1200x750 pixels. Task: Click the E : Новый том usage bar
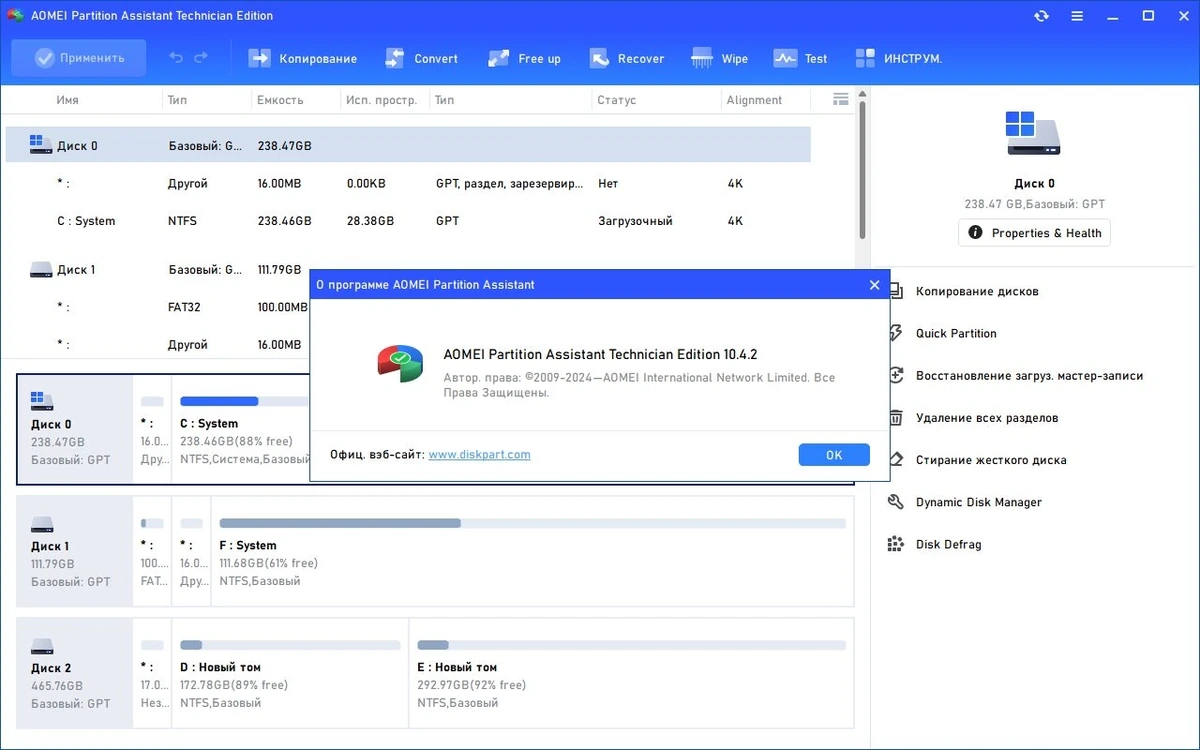pyautogui.click(x=632, y=645)
